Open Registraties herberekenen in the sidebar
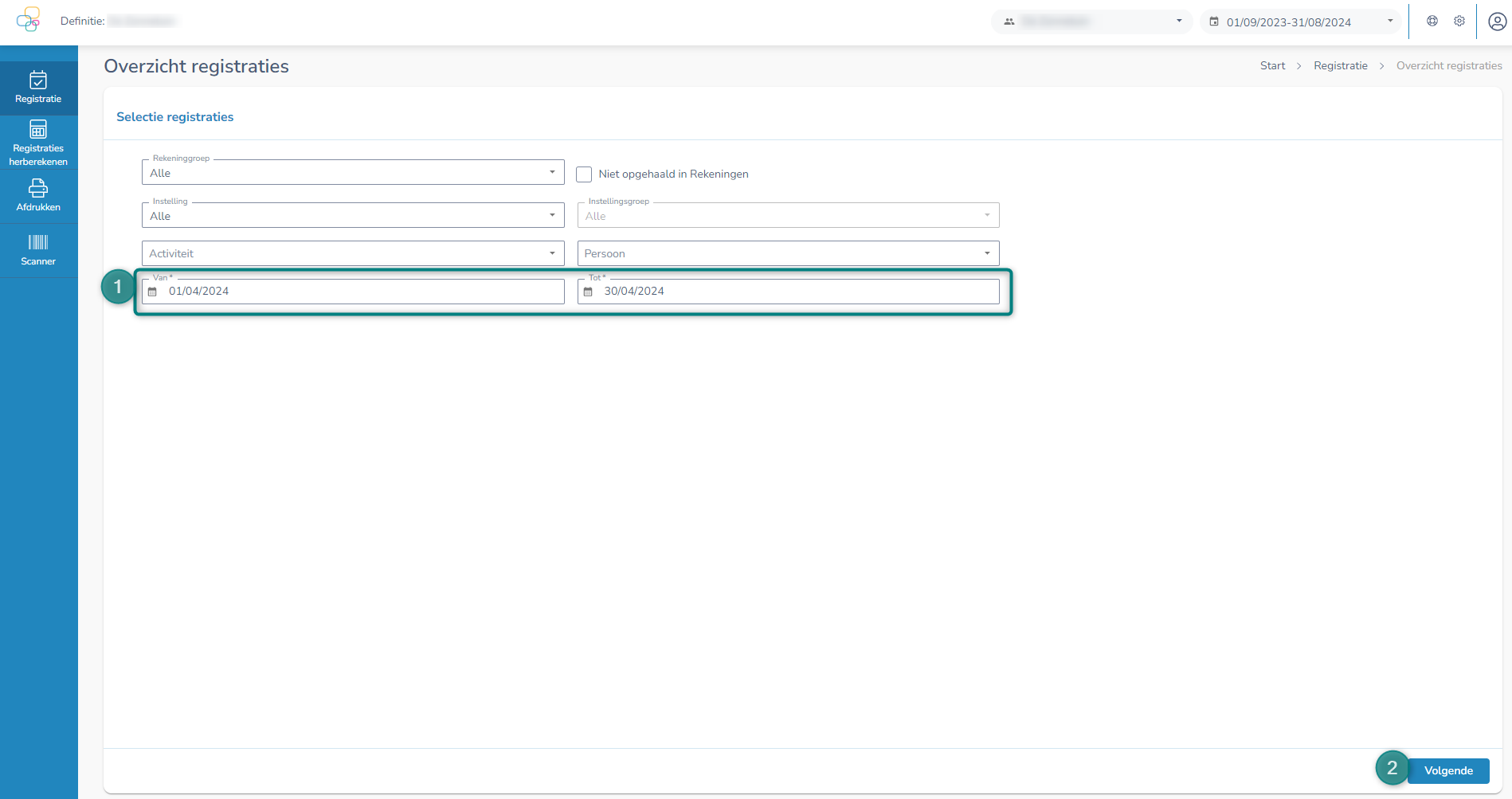Screen dimensions: 1512x799 [x=38, y=143]
